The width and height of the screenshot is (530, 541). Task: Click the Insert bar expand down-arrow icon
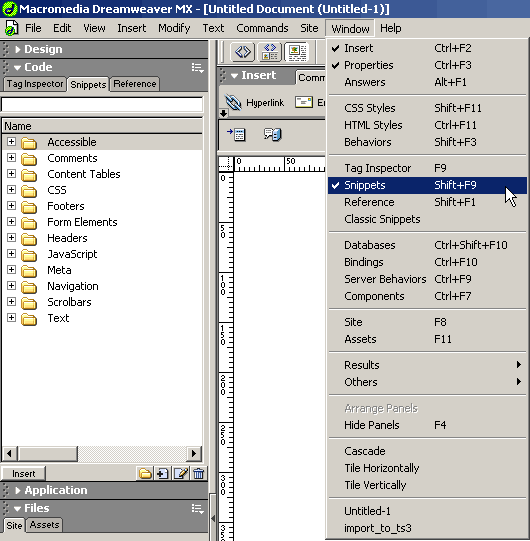[x=223, y=113]
